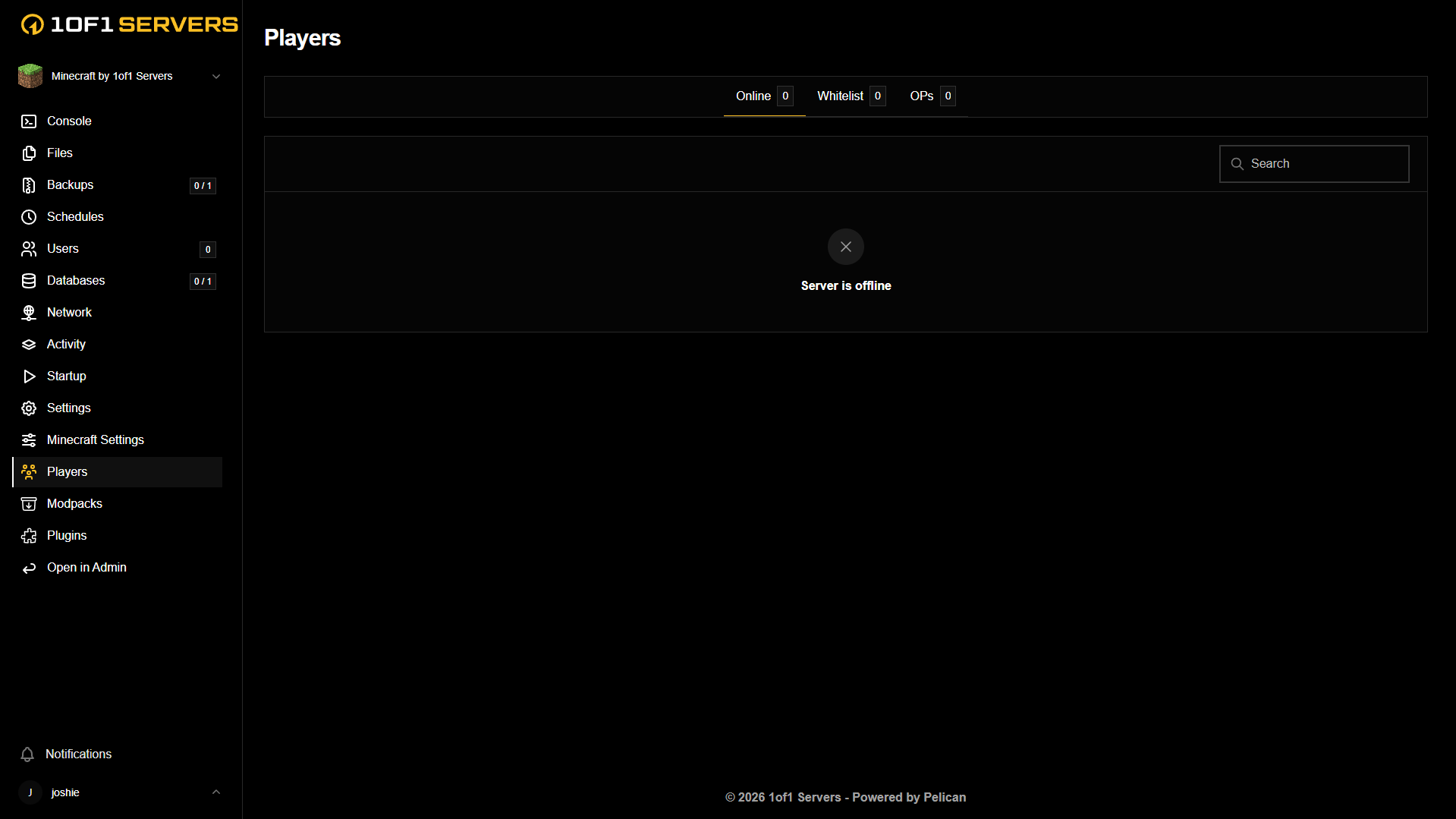Click the Users 0 count badge
The width and height of the screenshot is (1456, 819).
tap(208, 250)
